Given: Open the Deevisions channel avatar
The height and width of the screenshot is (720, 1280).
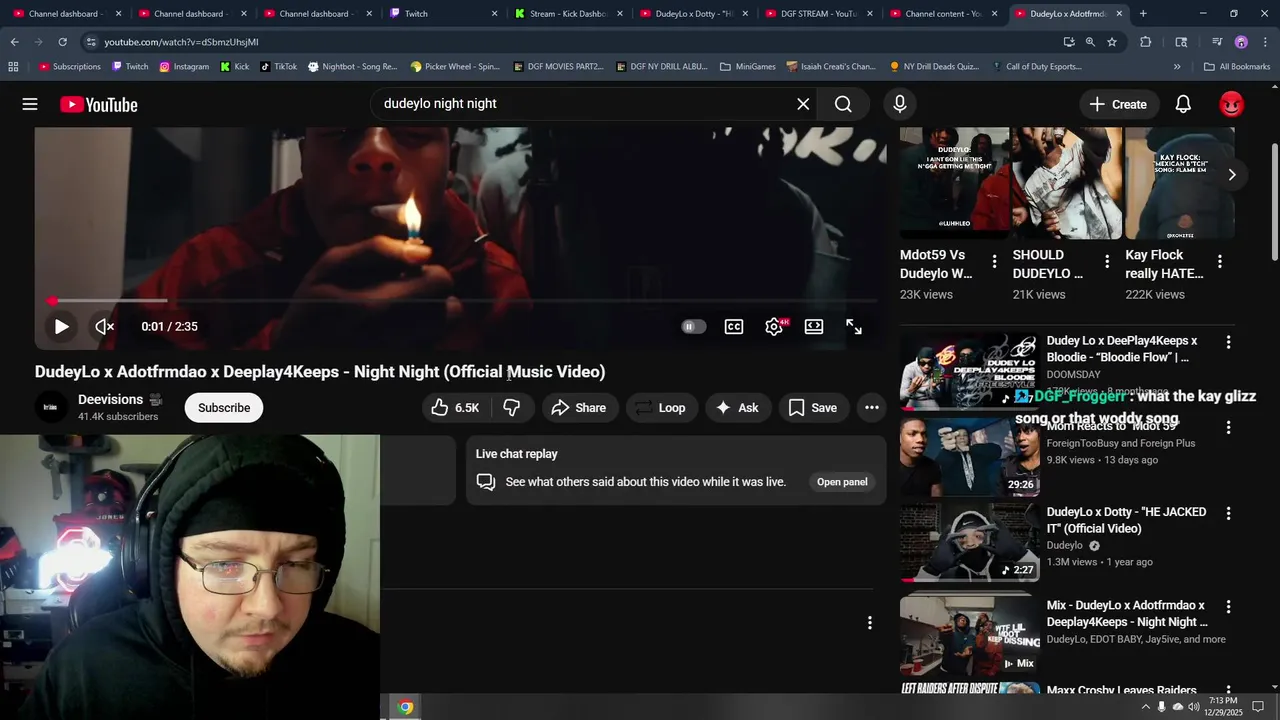Looking at the screenshot, I should (x=51, y=407).
